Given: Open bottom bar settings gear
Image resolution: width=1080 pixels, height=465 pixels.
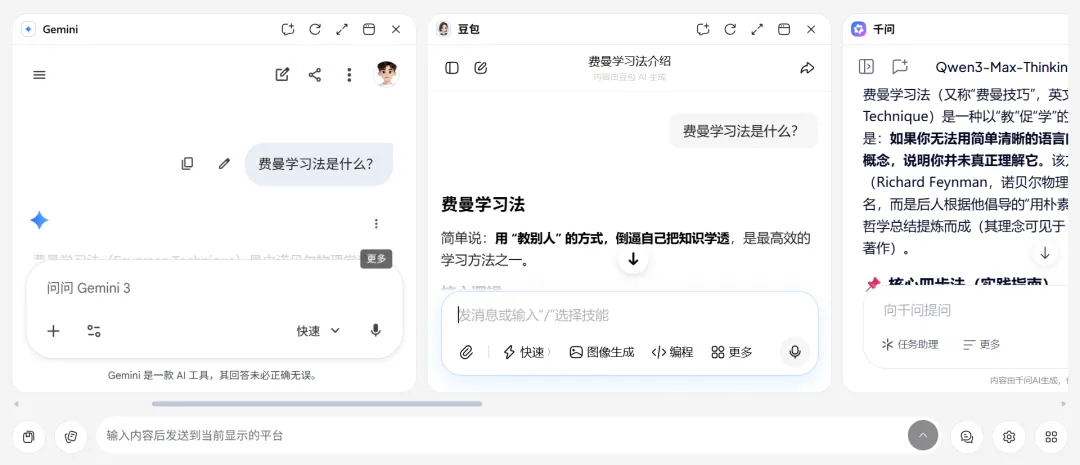Looking at the screenshot, I should [x=1009, y=437].
